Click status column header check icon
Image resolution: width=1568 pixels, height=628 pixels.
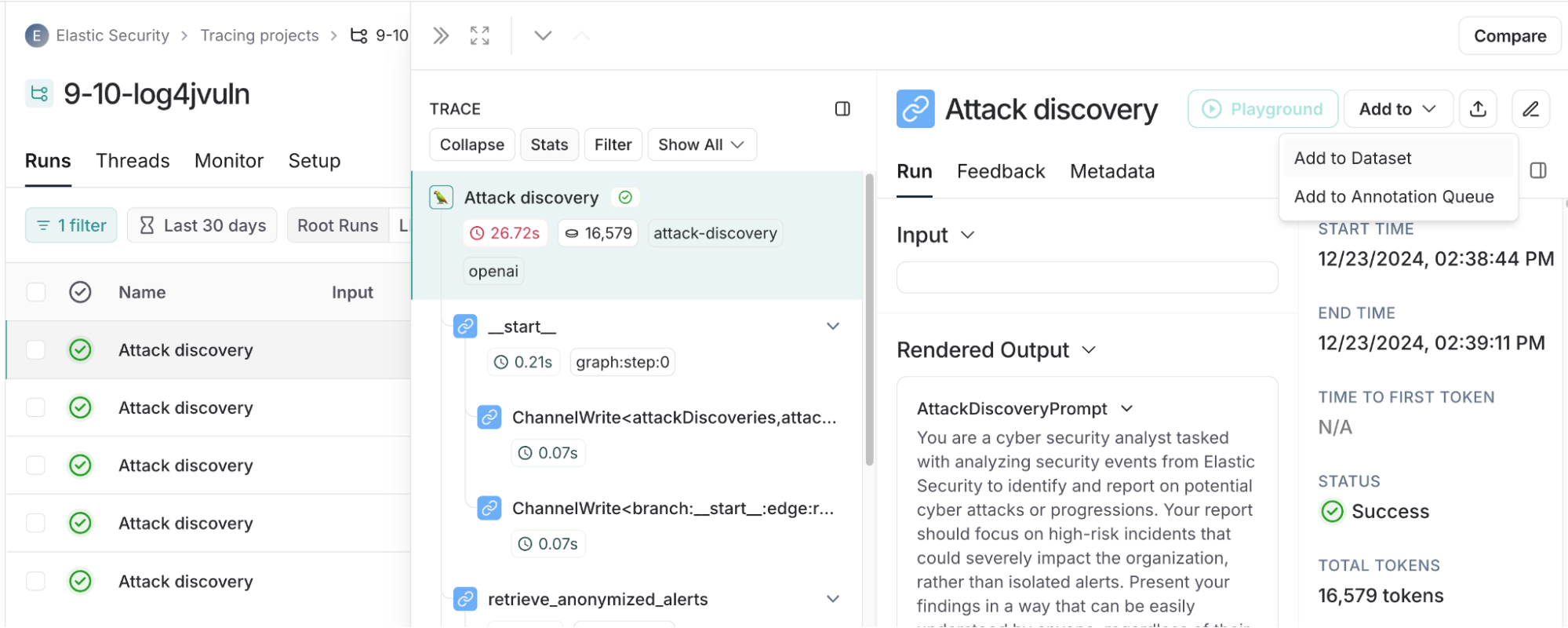pos(80,292)
